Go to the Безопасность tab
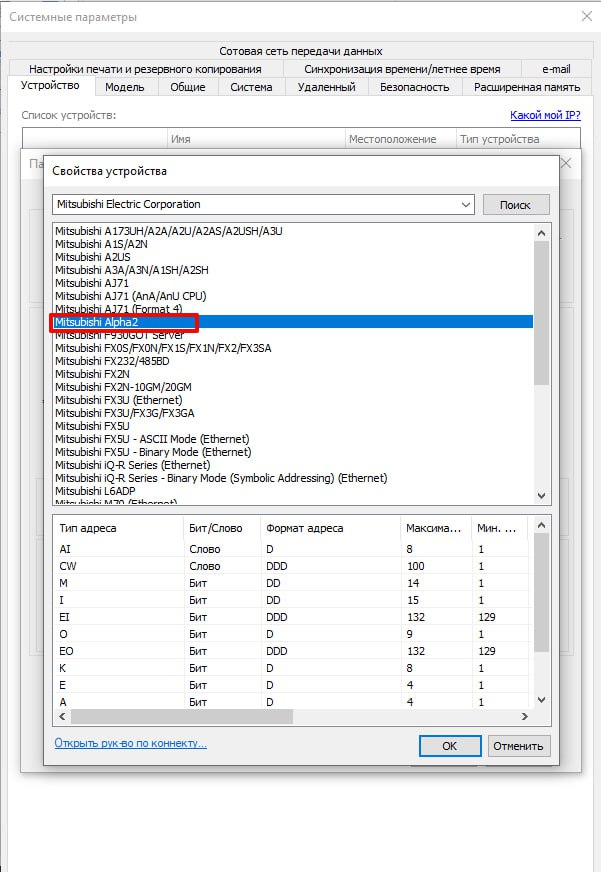 (x=414, y=87)
